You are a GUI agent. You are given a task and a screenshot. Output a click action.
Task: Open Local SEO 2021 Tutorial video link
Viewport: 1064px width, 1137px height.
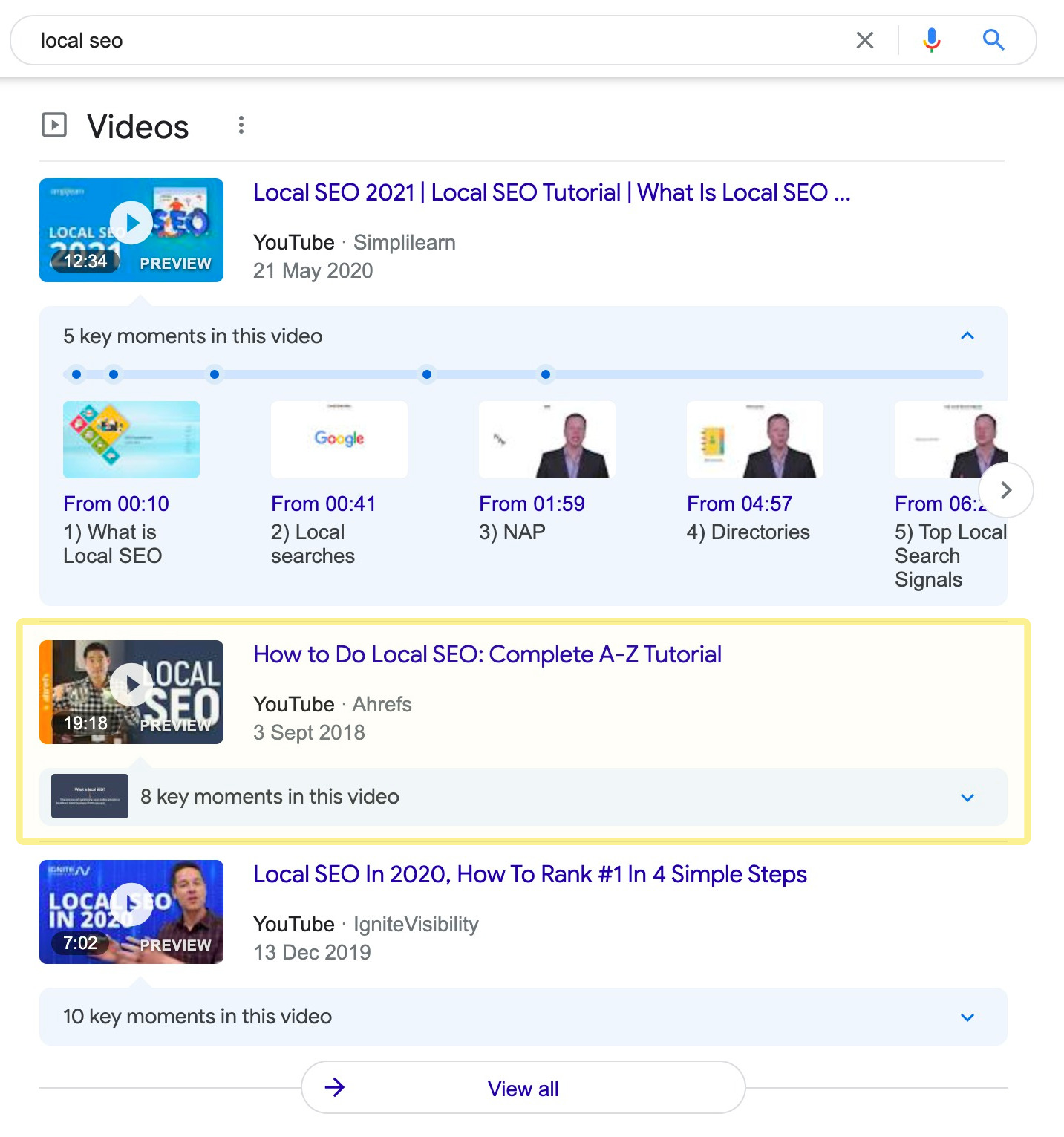552,192
